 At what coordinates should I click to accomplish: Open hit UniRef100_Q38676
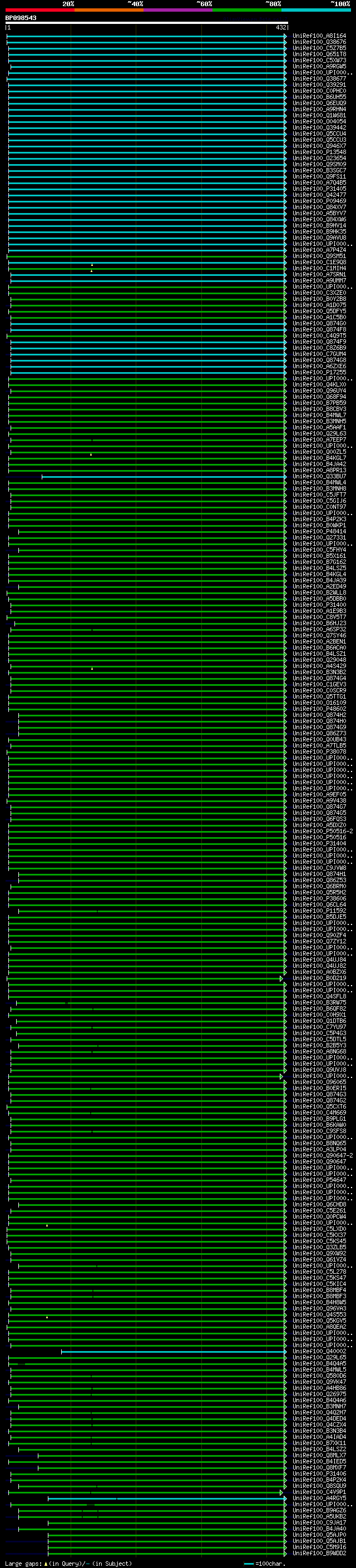pos(319,42)
